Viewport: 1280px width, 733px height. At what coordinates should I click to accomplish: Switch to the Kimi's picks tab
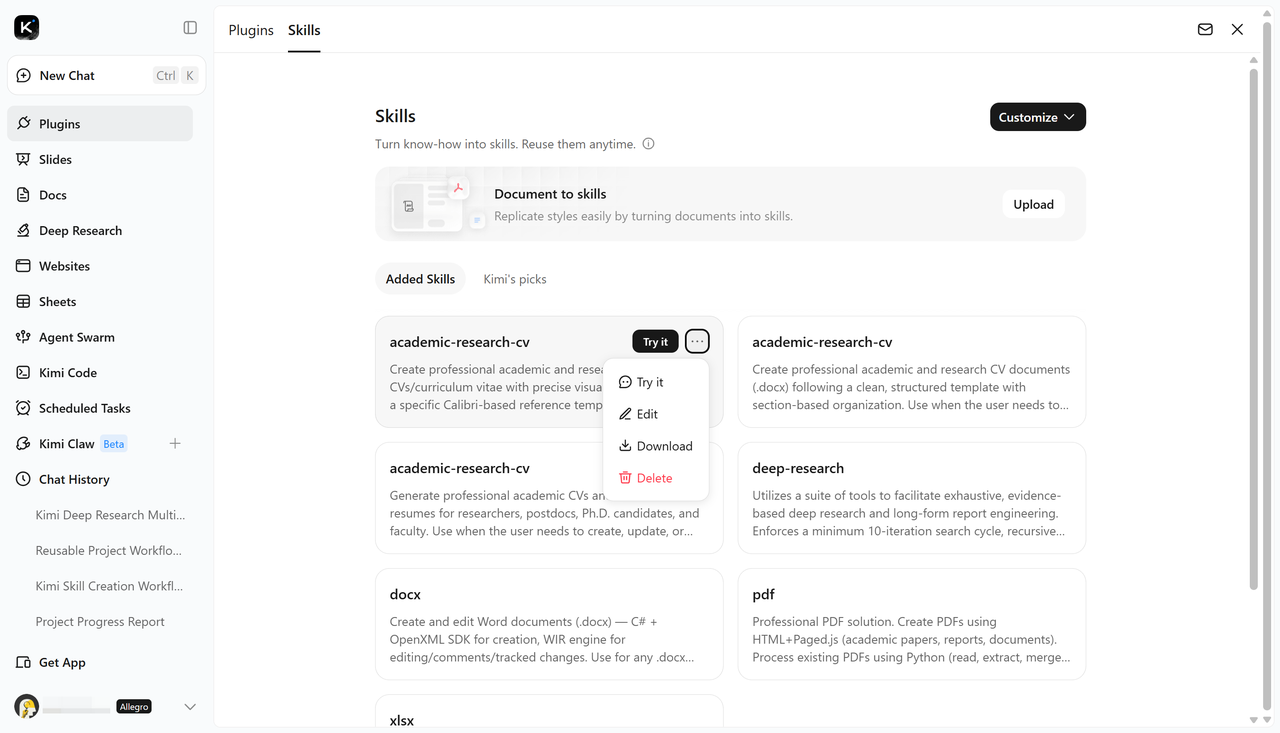tap(515, 279)
